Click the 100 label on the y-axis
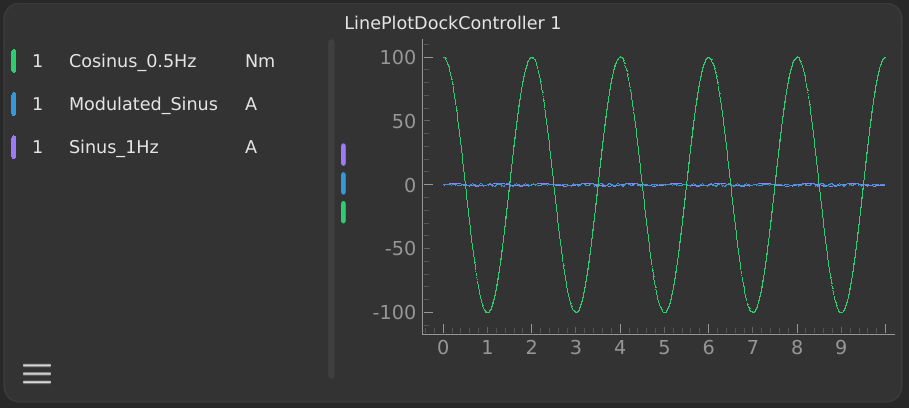Viewport: 909px width, 408px height. (x=397, y=57)
